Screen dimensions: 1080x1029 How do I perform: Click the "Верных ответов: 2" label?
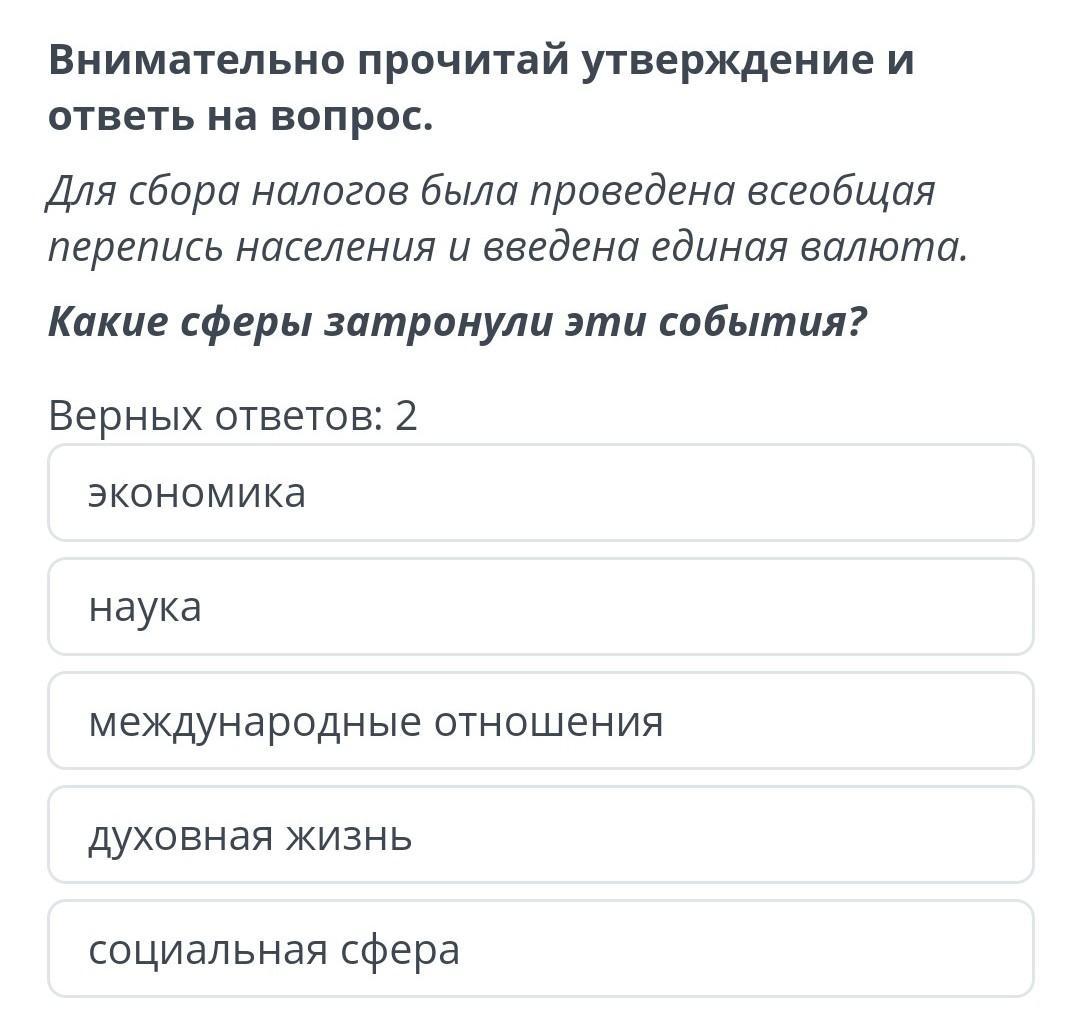coord(232,416)
